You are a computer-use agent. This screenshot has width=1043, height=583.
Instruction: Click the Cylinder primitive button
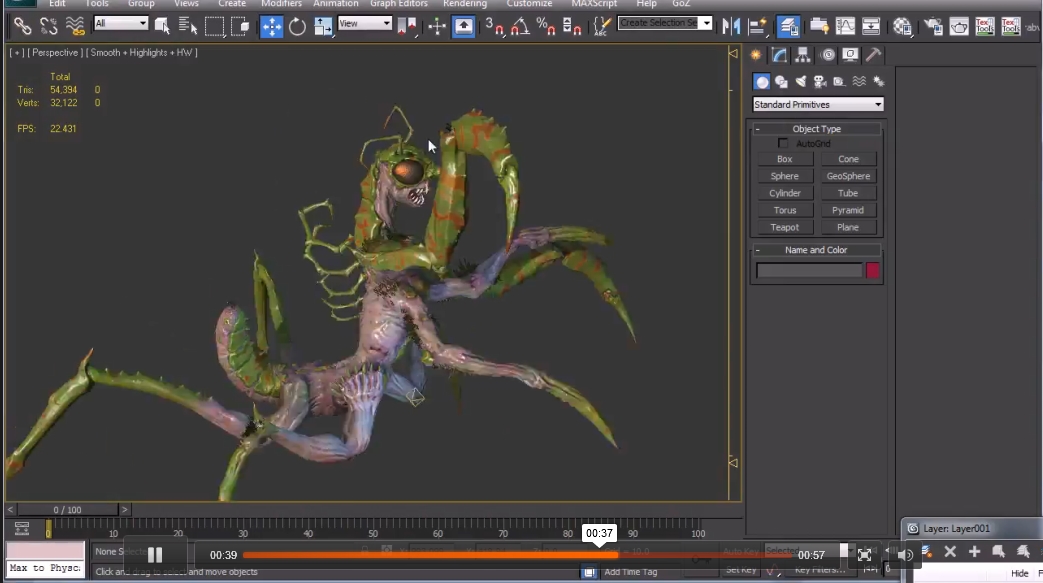pos(785,193)
